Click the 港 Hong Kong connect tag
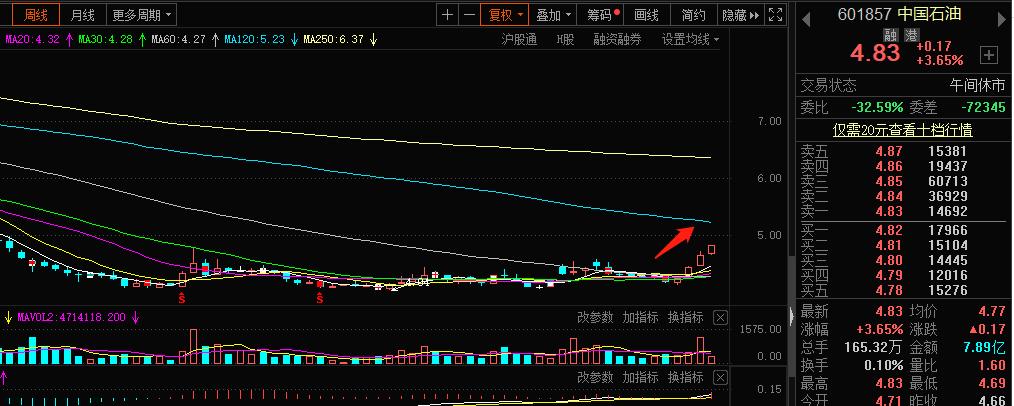 coord(912,35)
